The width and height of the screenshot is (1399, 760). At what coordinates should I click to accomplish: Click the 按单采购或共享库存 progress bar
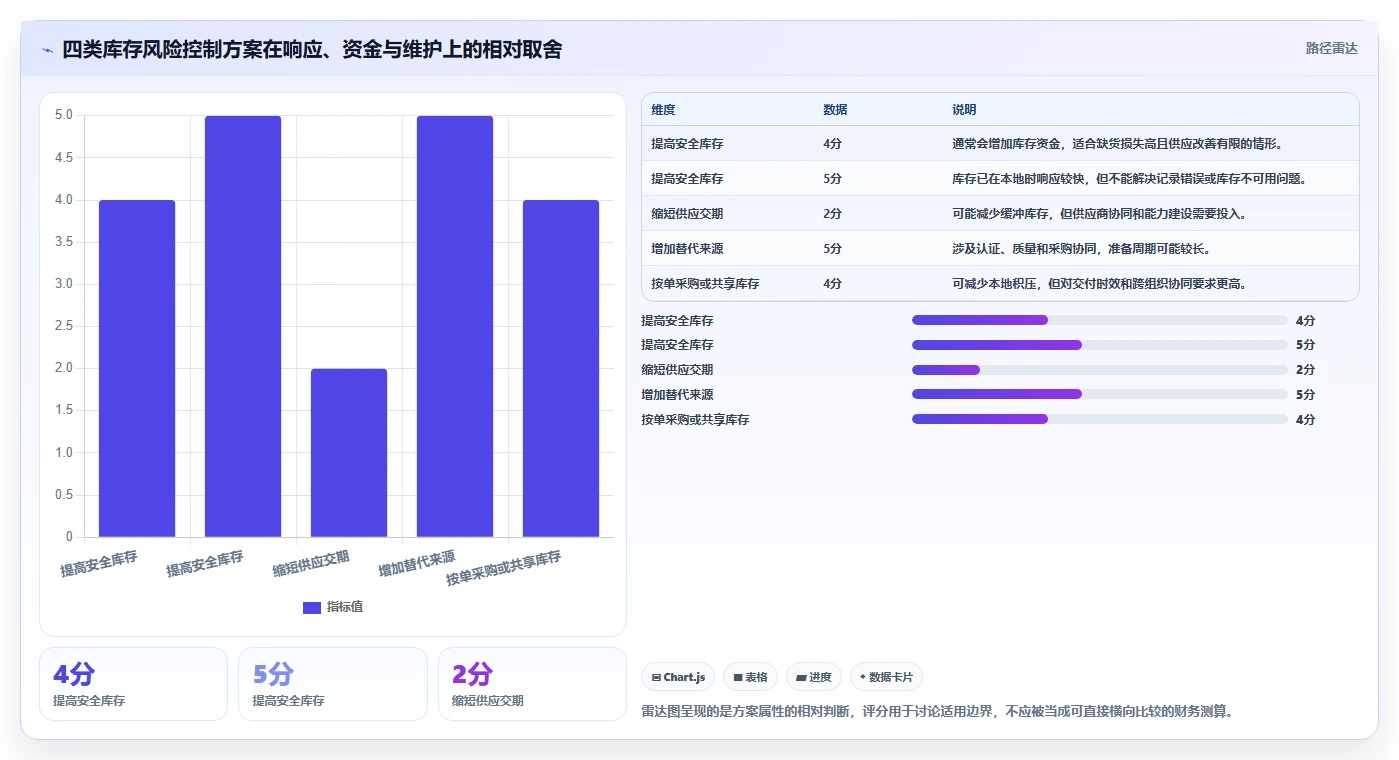point(1100,419)
